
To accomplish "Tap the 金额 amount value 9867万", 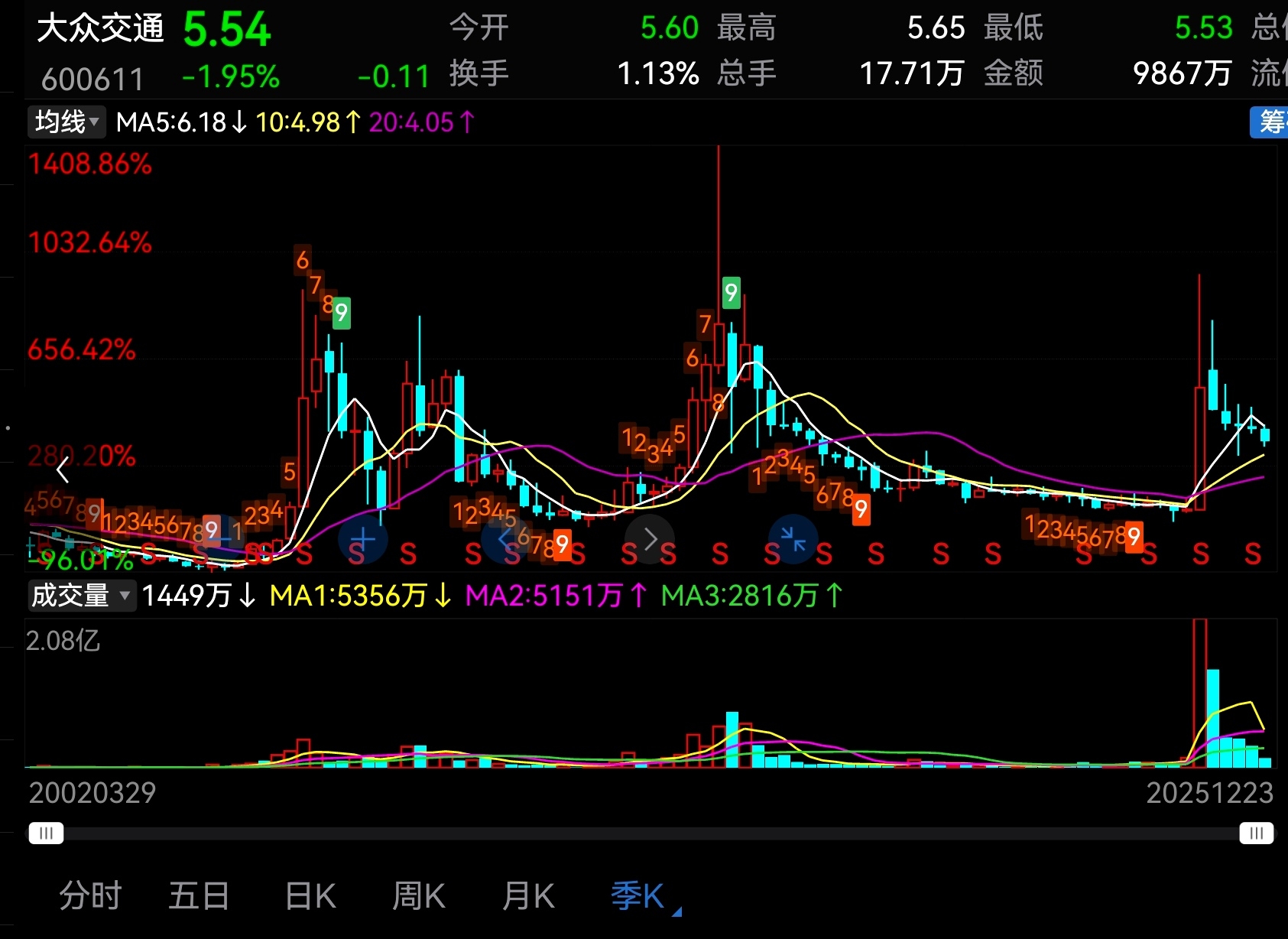I will click(1183, 74).
